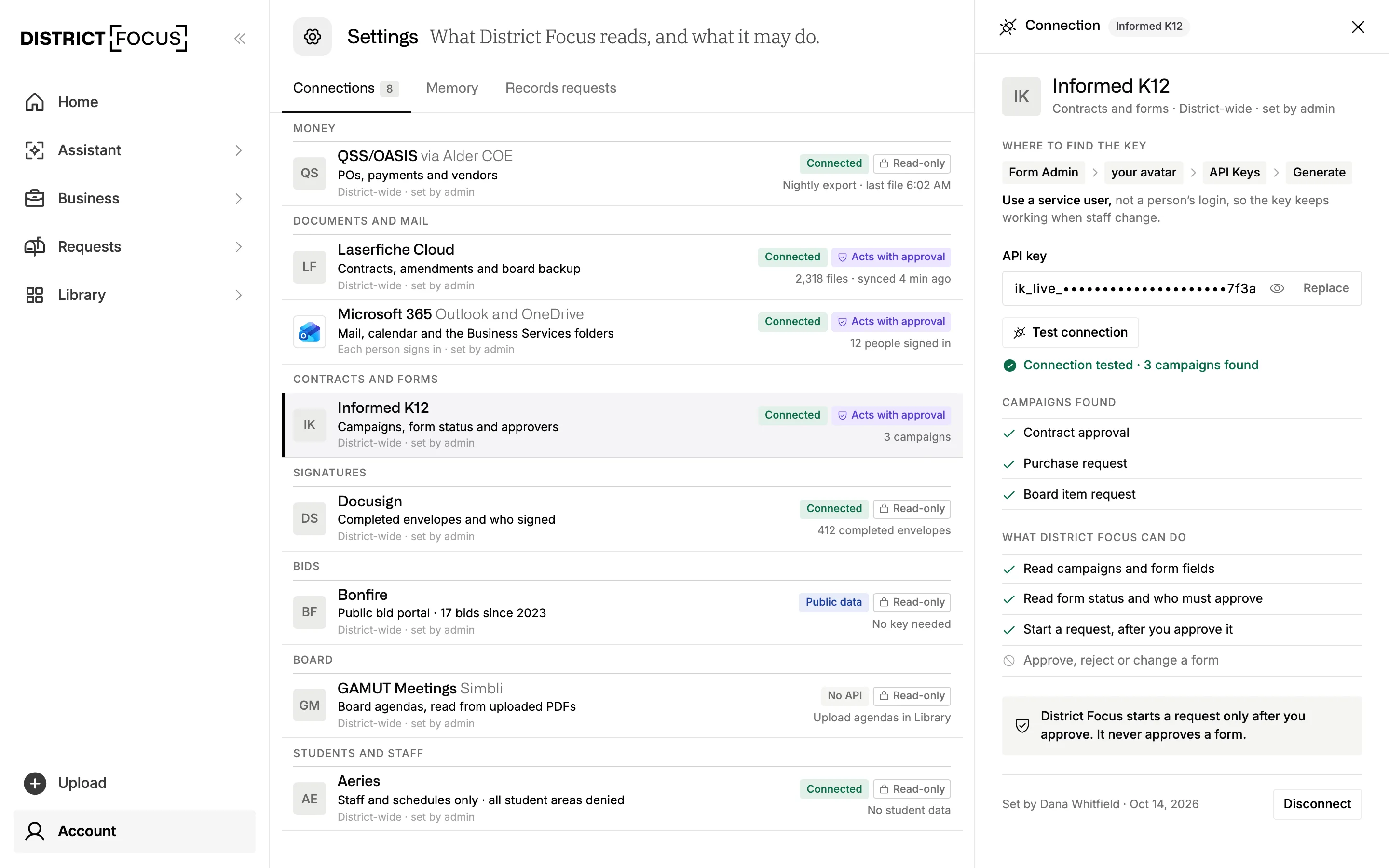Click Replace next to the API key
The image size is (1389, 868).
[1326, 288]
